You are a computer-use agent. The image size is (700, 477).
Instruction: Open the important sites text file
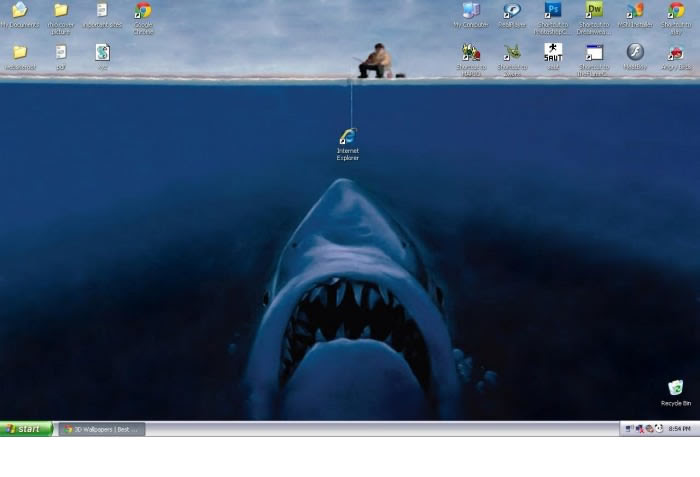click(x=102, y=10)
